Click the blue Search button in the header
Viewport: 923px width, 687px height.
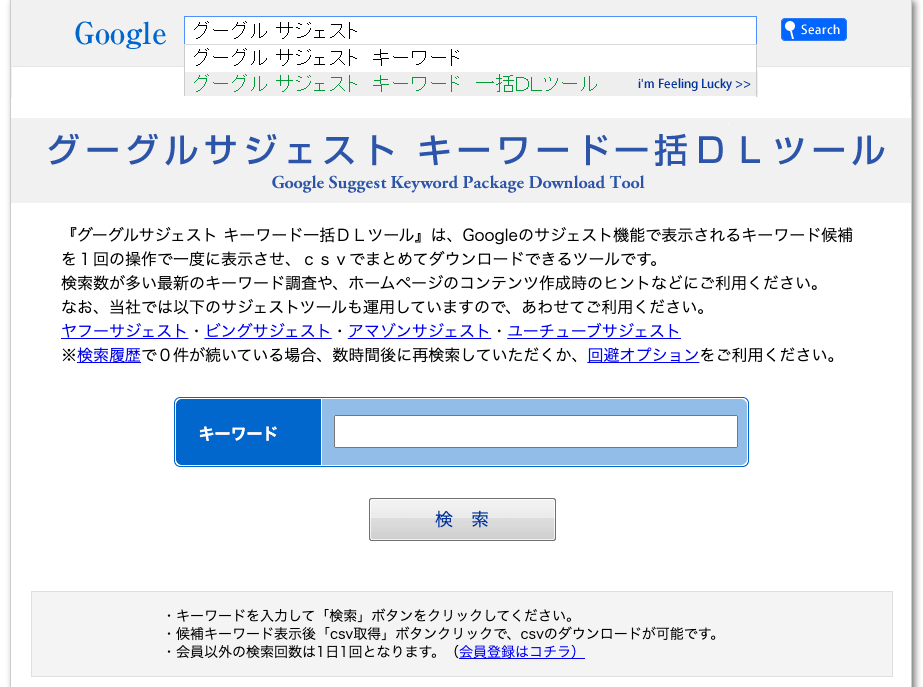coord(814,29)
